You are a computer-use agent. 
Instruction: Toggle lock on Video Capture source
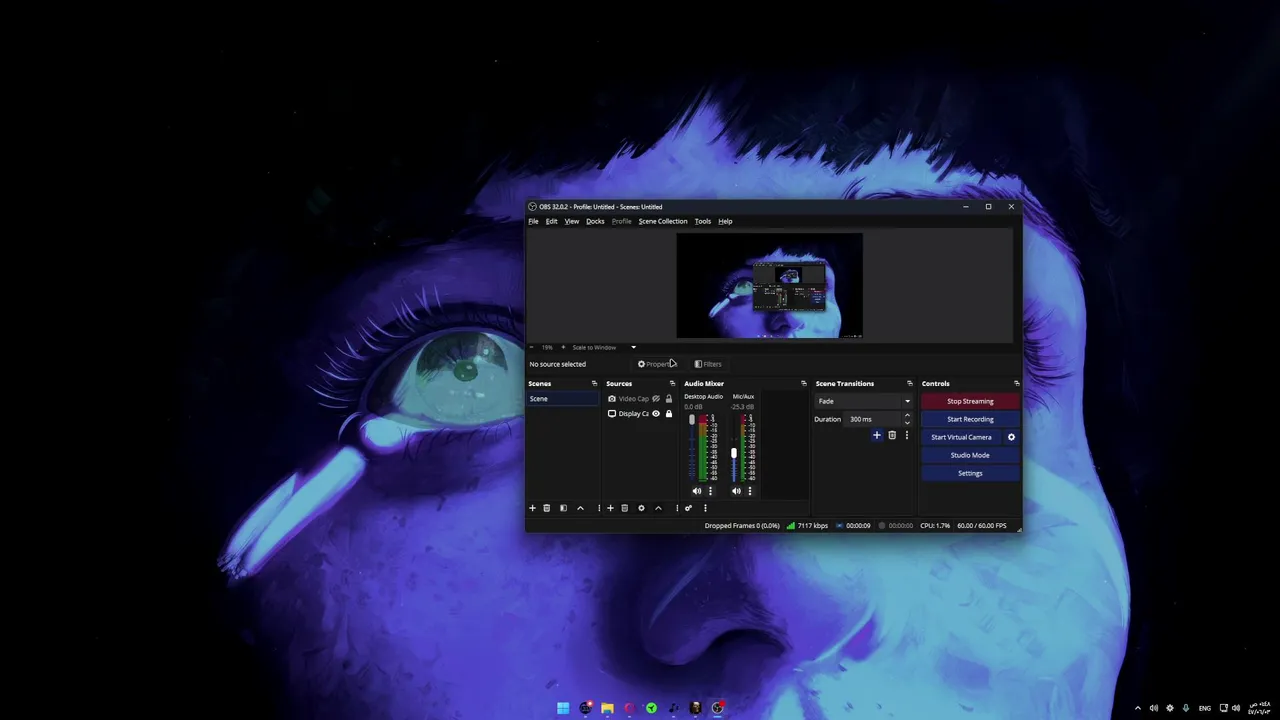click(669, 399)
